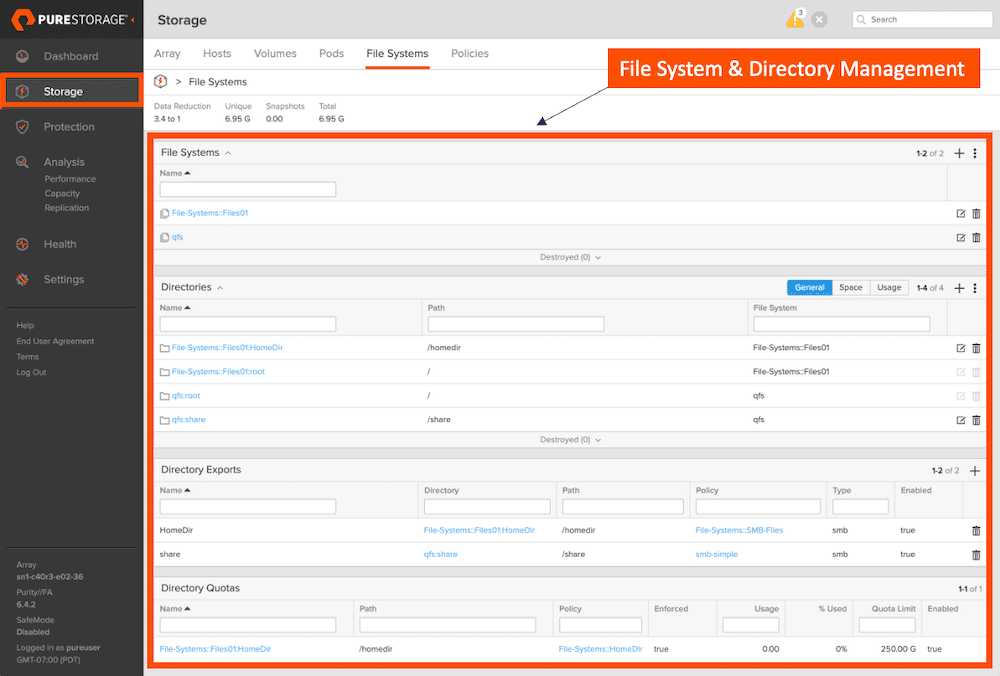Open the File-Systems::HomeDir quota policy link
Viewport: 1000px width, 676px height.
(600, 649)
